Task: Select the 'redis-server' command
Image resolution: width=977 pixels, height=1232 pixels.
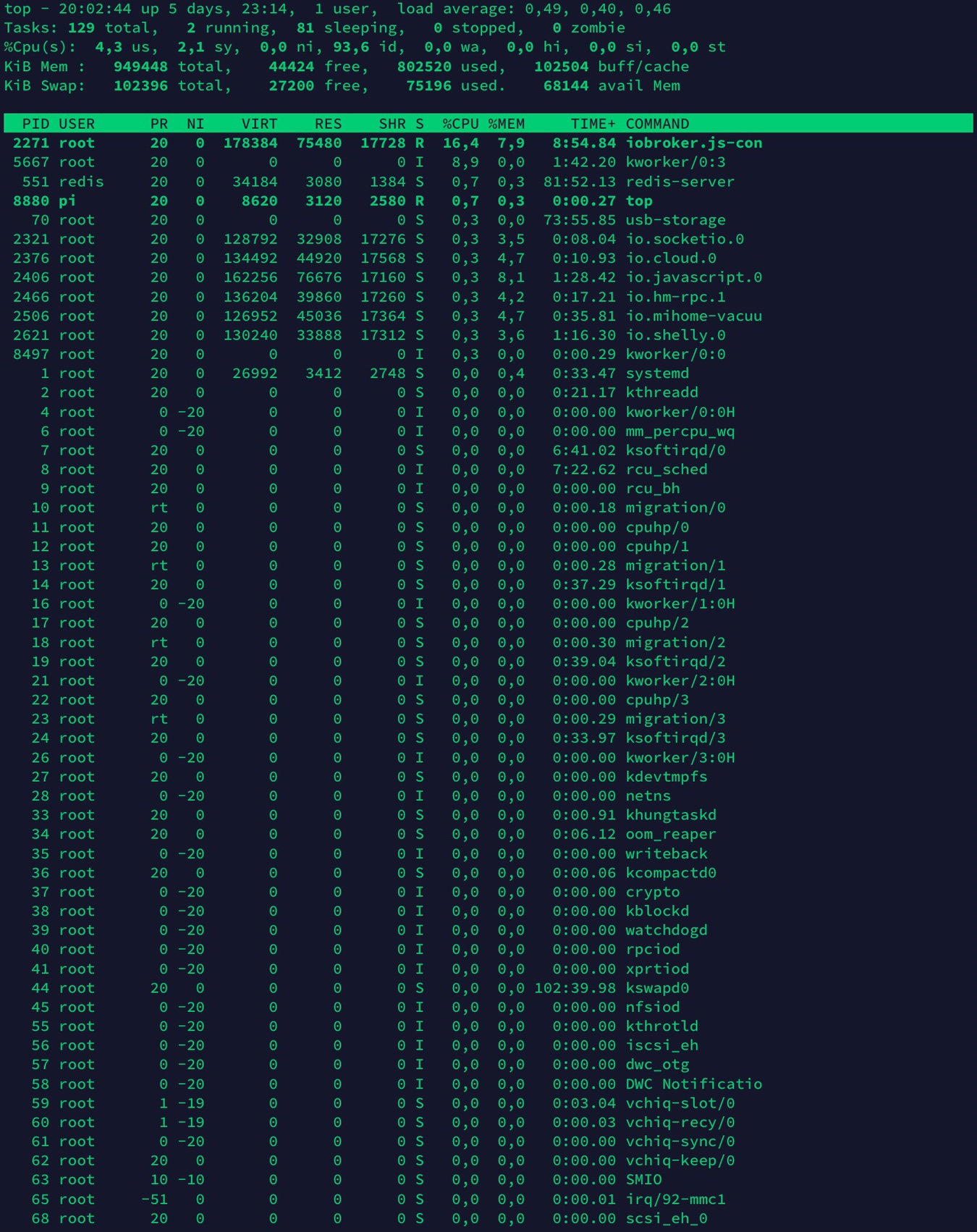Action: click(680, 182)
